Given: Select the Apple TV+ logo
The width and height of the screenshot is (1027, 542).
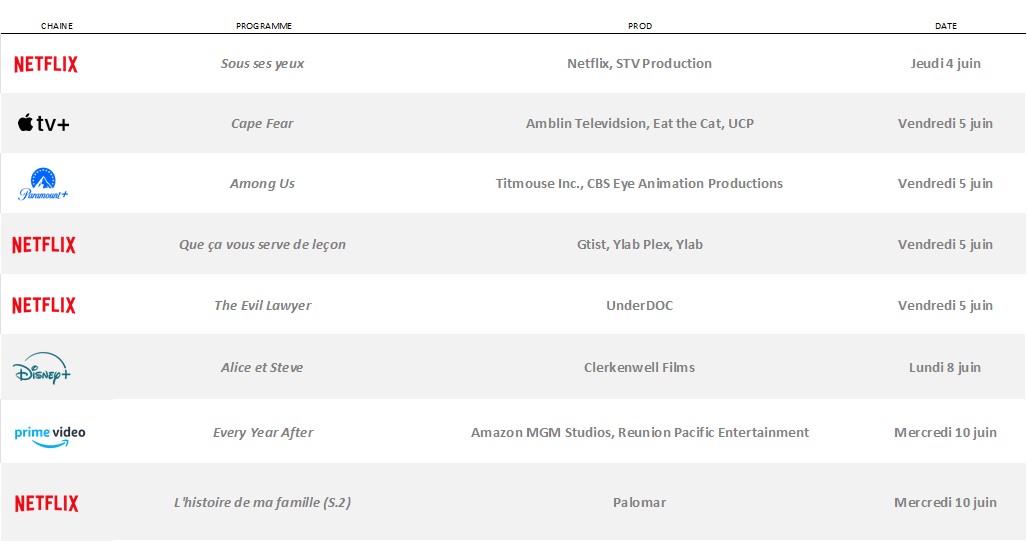Looking at the screenshot, I should (43, 123).
